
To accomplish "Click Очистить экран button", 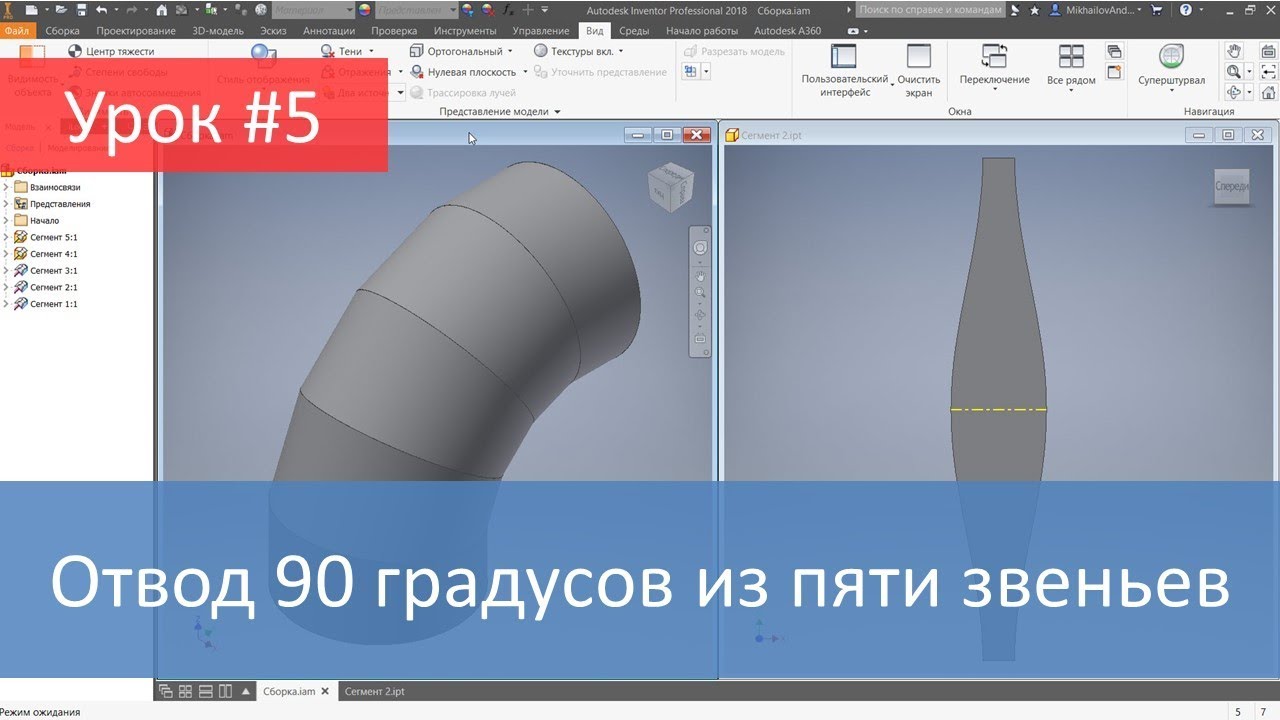I will [918, 71].
